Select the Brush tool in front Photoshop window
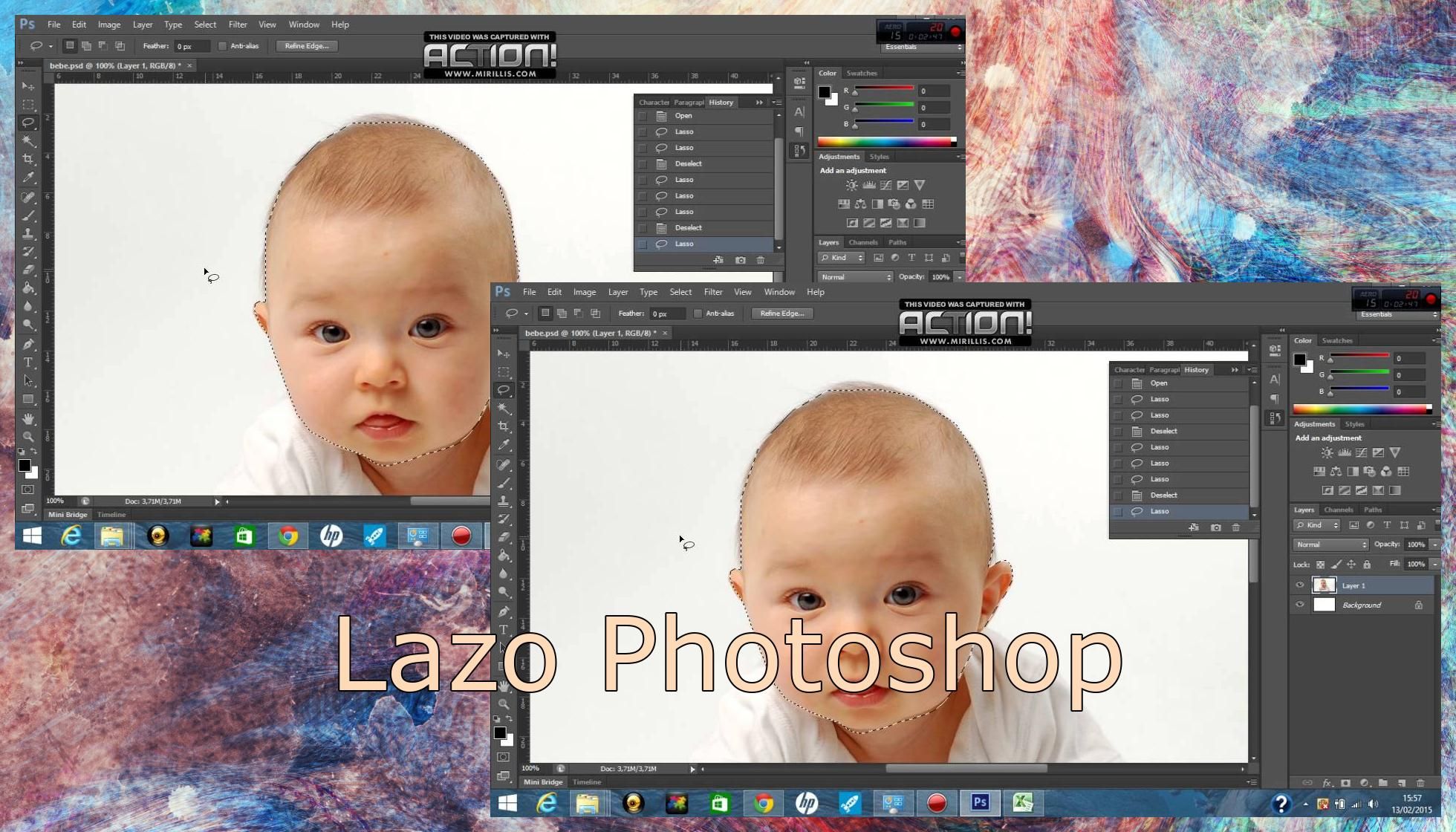Viewport: 1456px width, 832px height. click(x=504, y=483)
